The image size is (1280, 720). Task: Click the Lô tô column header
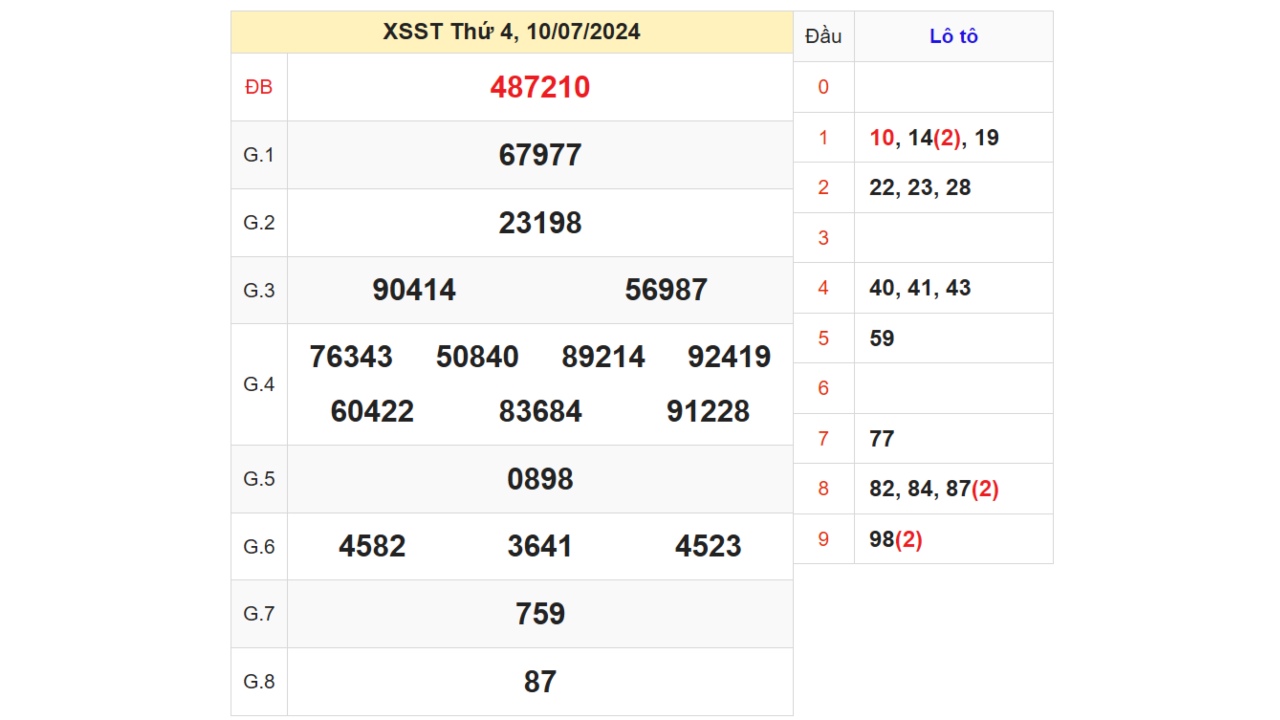tap(954, 37)
